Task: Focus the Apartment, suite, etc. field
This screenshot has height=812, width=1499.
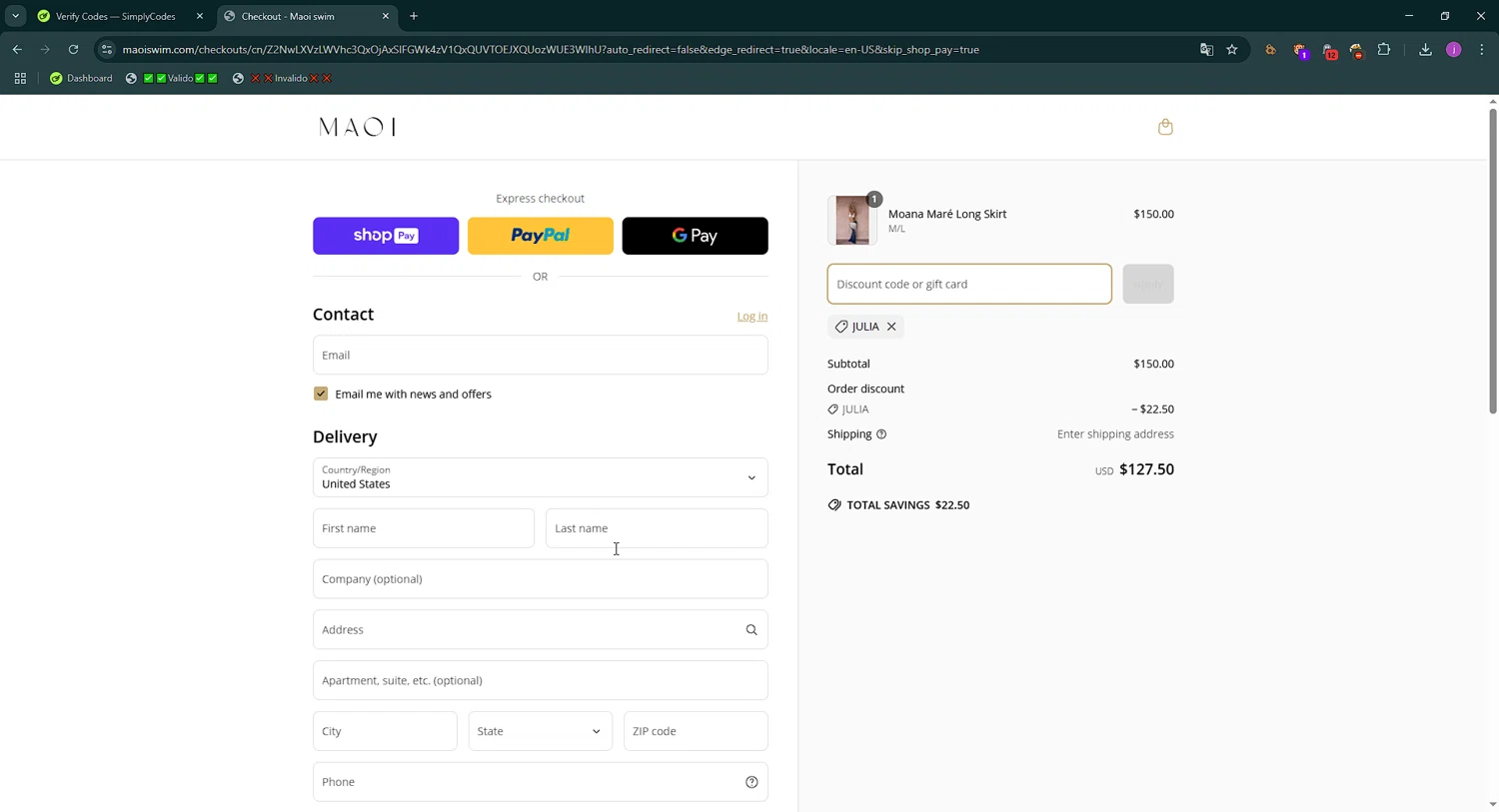Action: 540,681
